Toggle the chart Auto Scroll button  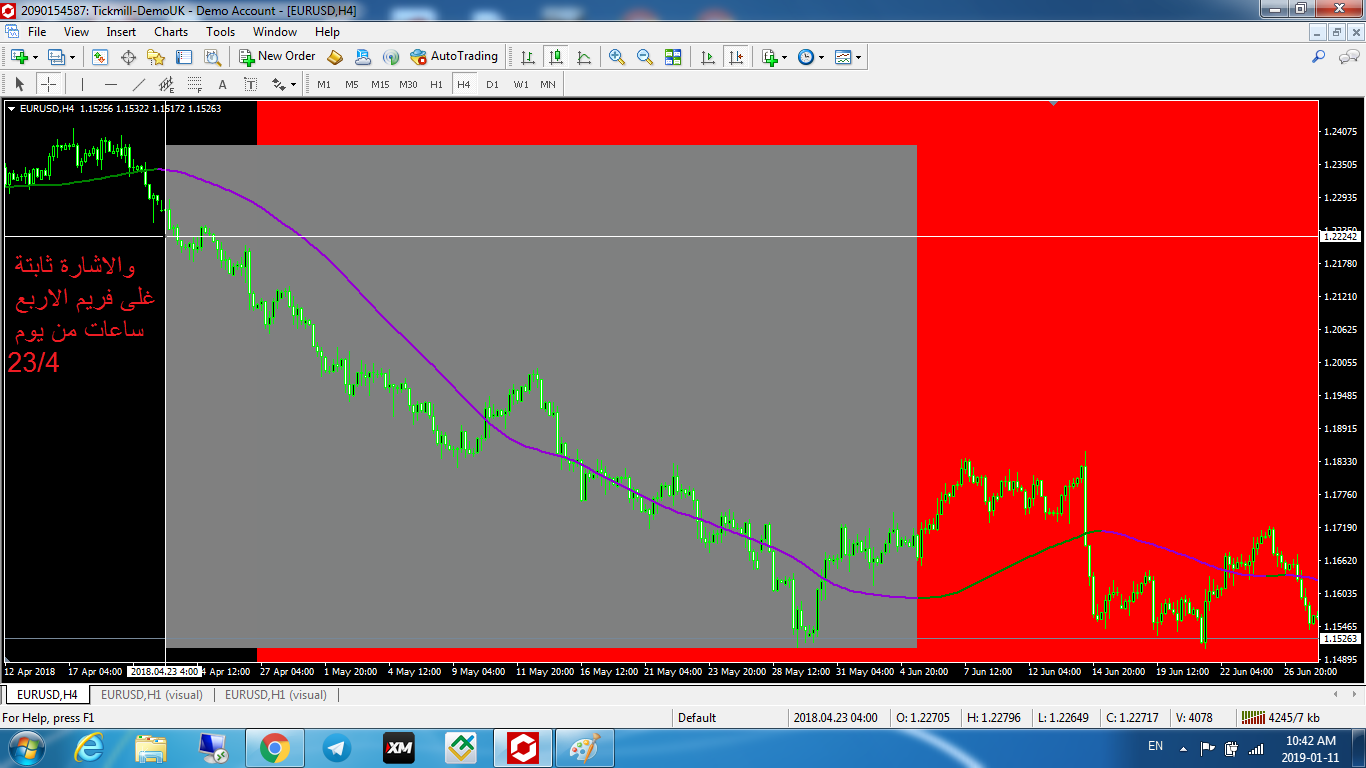click(x=708, y=57)
